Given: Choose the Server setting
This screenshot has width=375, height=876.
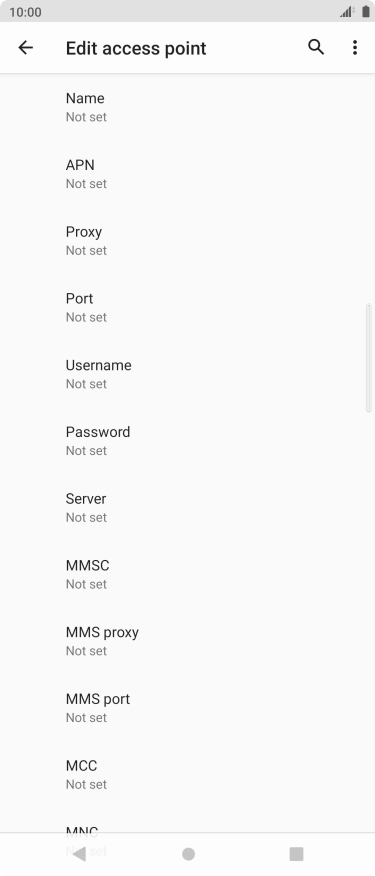Looking at the screenshot, I should point(188,508).
